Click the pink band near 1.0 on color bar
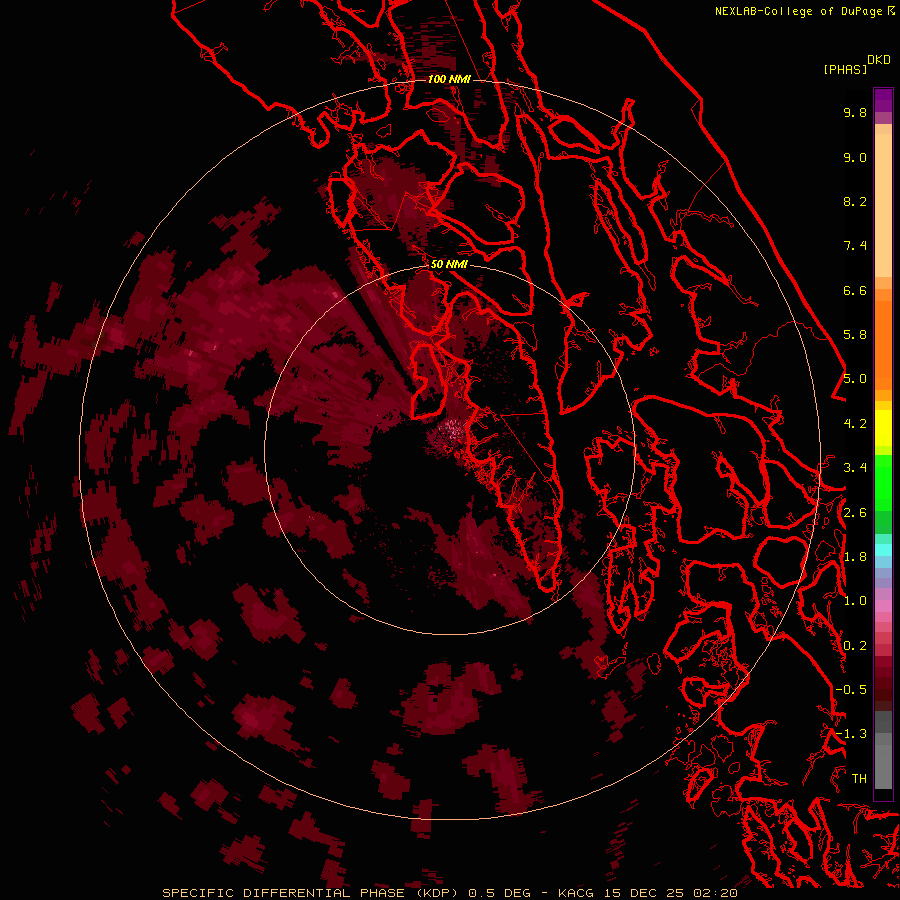 883,605
